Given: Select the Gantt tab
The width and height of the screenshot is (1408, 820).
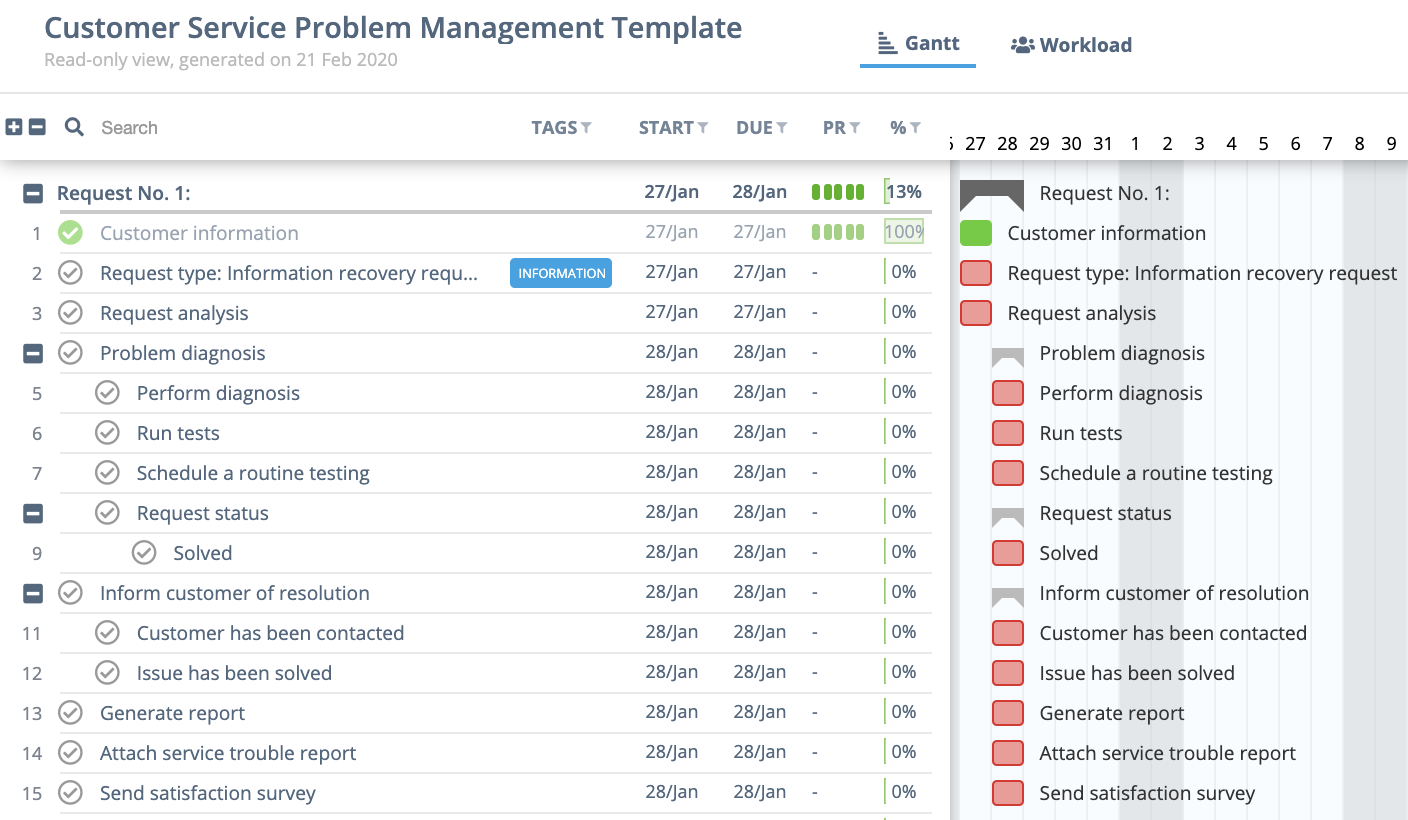Looking at the screenshot, I should pyautogui.click(x=917, y=43).
